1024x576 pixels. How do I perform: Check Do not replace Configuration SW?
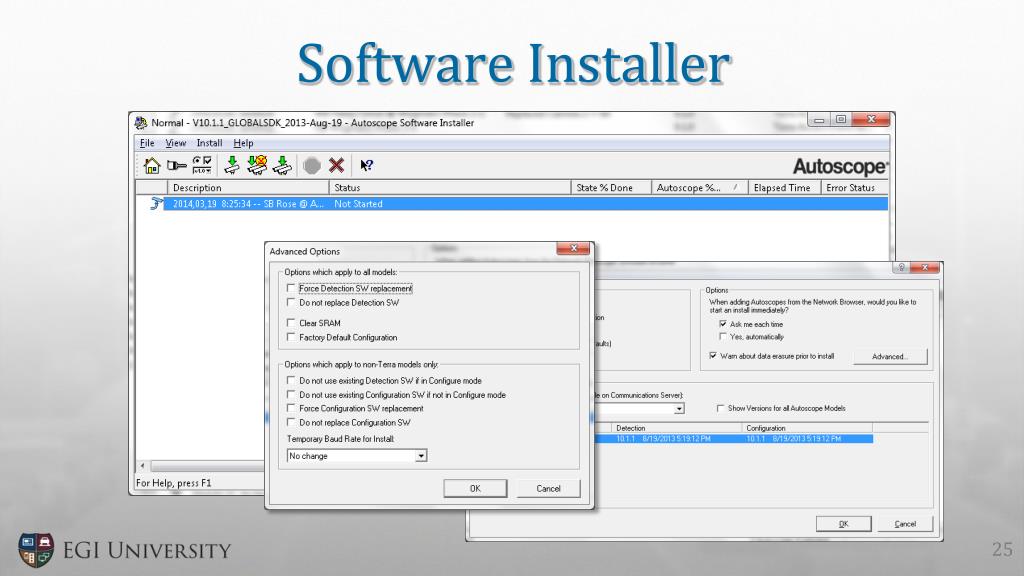[291, 423]
